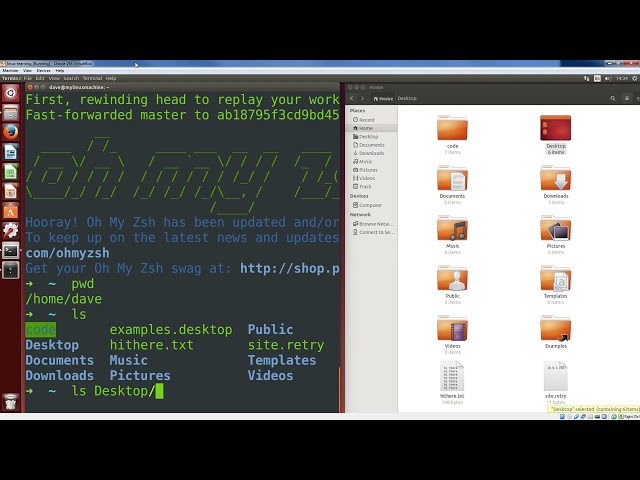Launch Firefox from the Ubuntu launcher
This screenshot has height=480, width=640.
[x=11, y=132]
